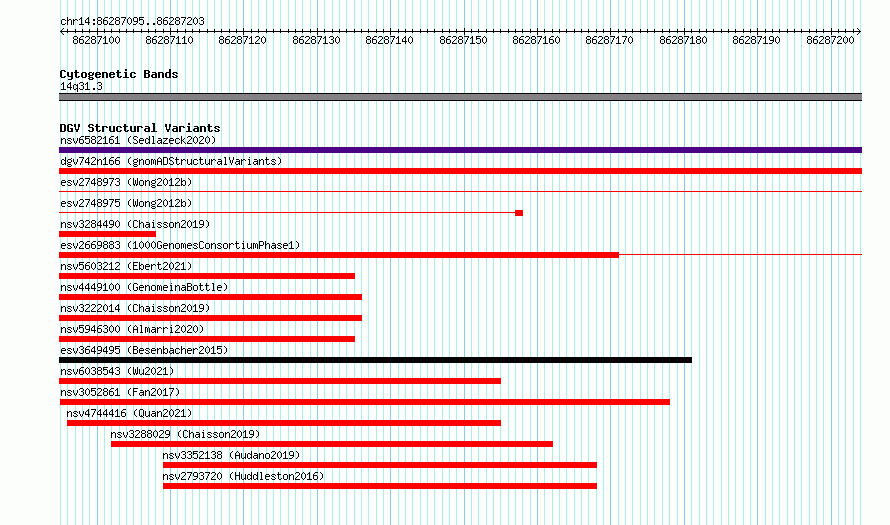The height and width of the screenshot is (525, 890).
Task: Click the nsv3052861 variant bar
Action: pos(365,402)
